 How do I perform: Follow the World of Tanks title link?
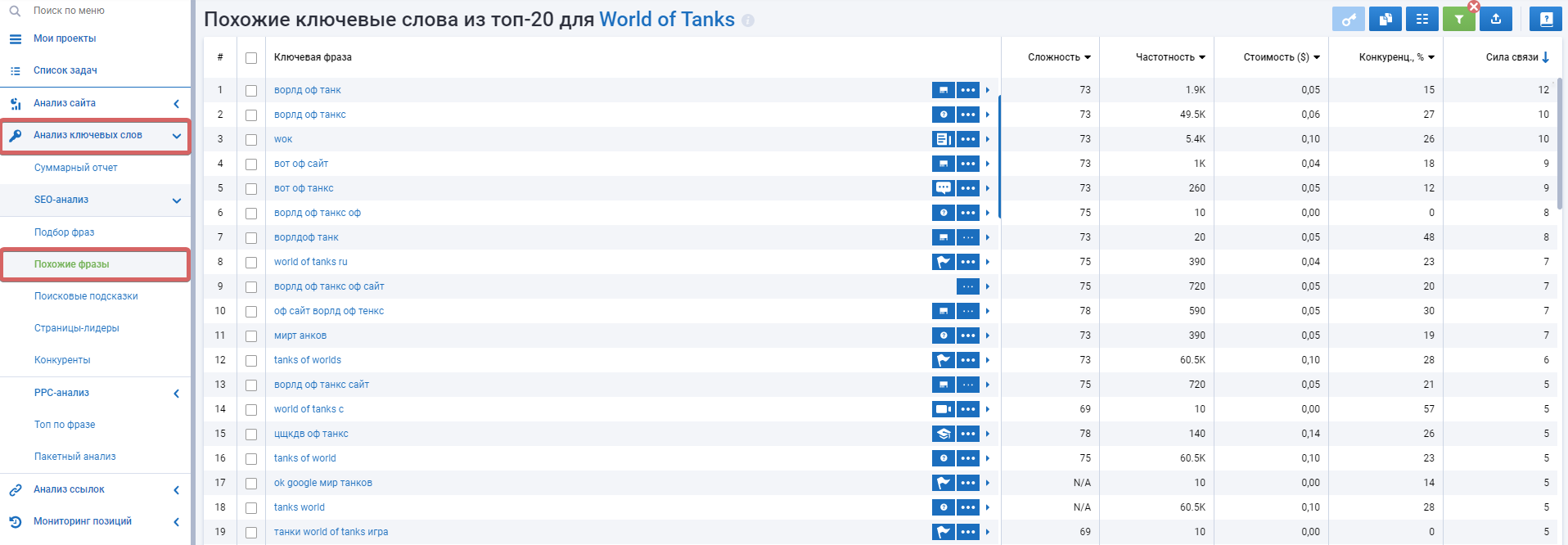(x=667, y=20)
